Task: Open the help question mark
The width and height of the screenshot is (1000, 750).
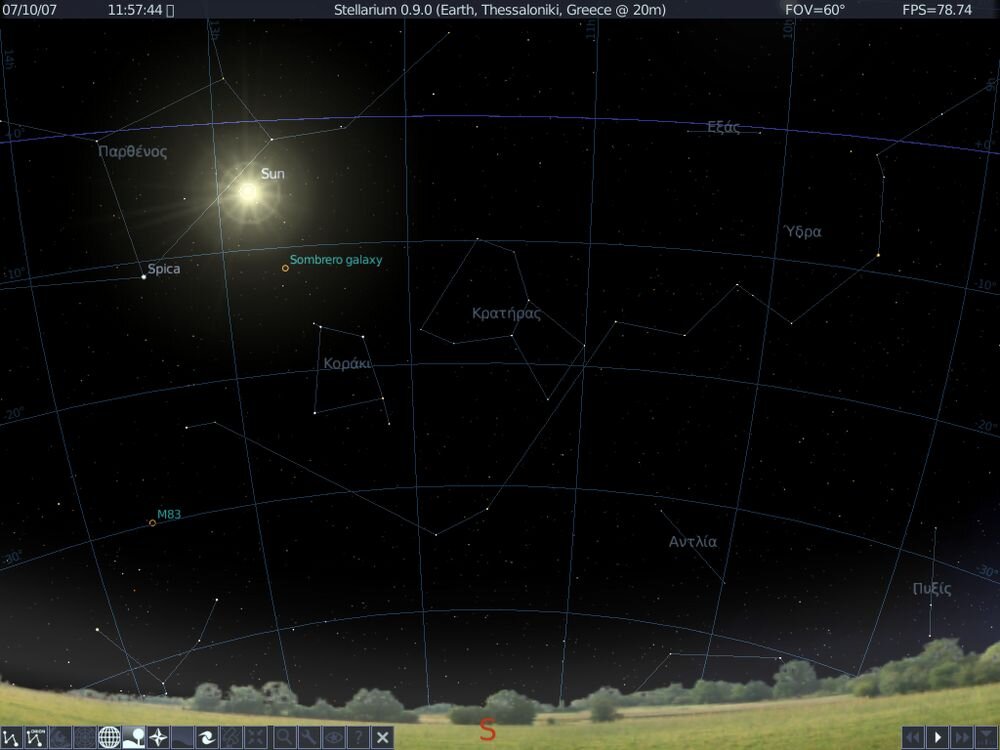Action: (x=358, y=738)
